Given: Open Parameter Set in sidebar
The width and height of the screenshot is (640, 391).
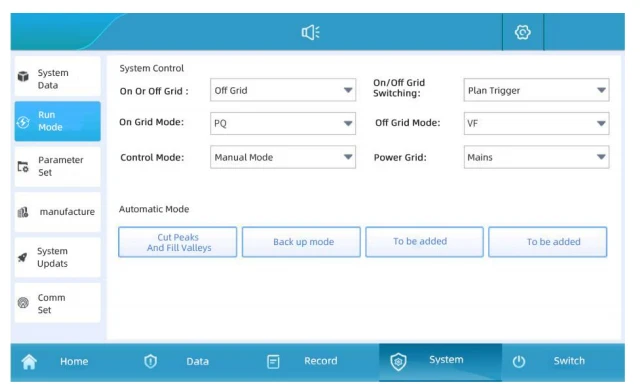Looking at the screenshot, I should (x=58, y=167).
